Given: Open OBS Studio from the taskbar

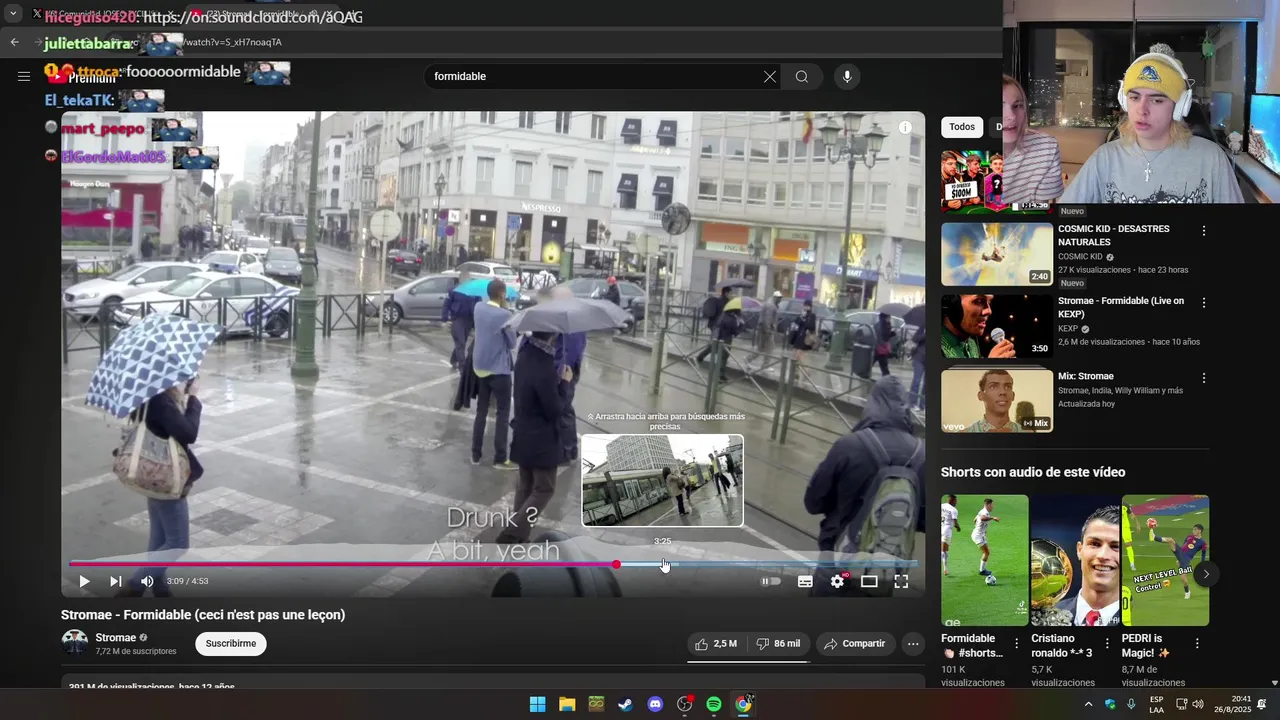Looking at the screenshot, I should click(x=685, y=704).
